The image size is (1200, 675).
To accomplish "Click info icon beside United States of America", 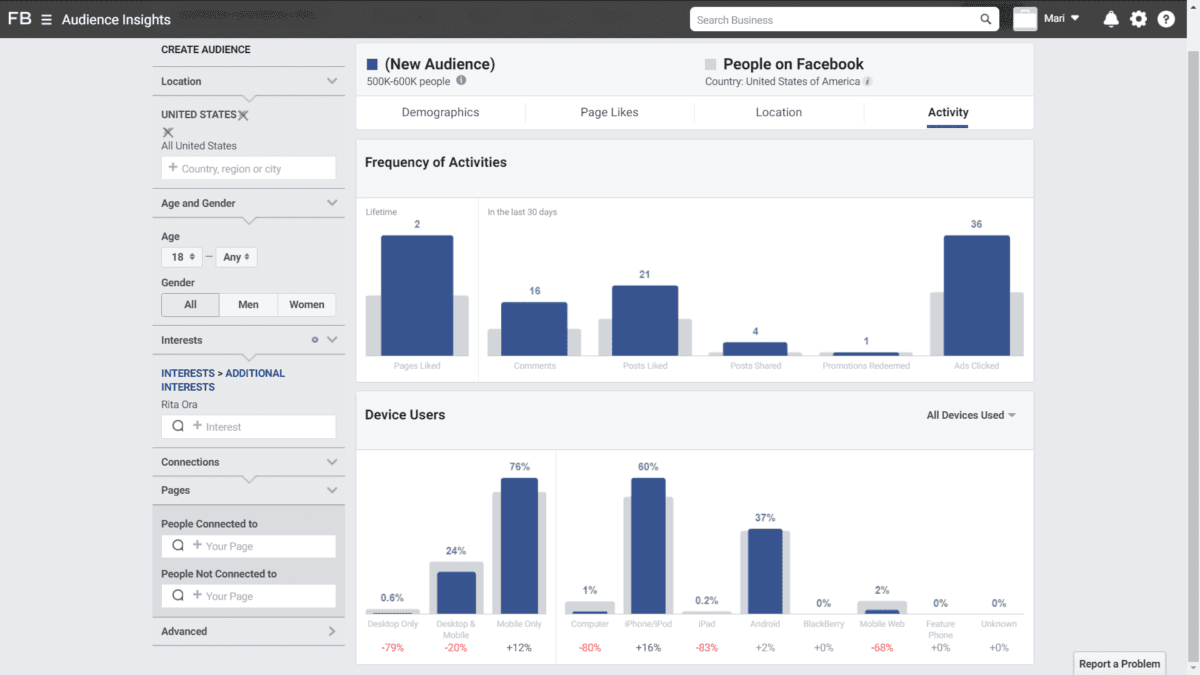I will [x=867, y=82].
